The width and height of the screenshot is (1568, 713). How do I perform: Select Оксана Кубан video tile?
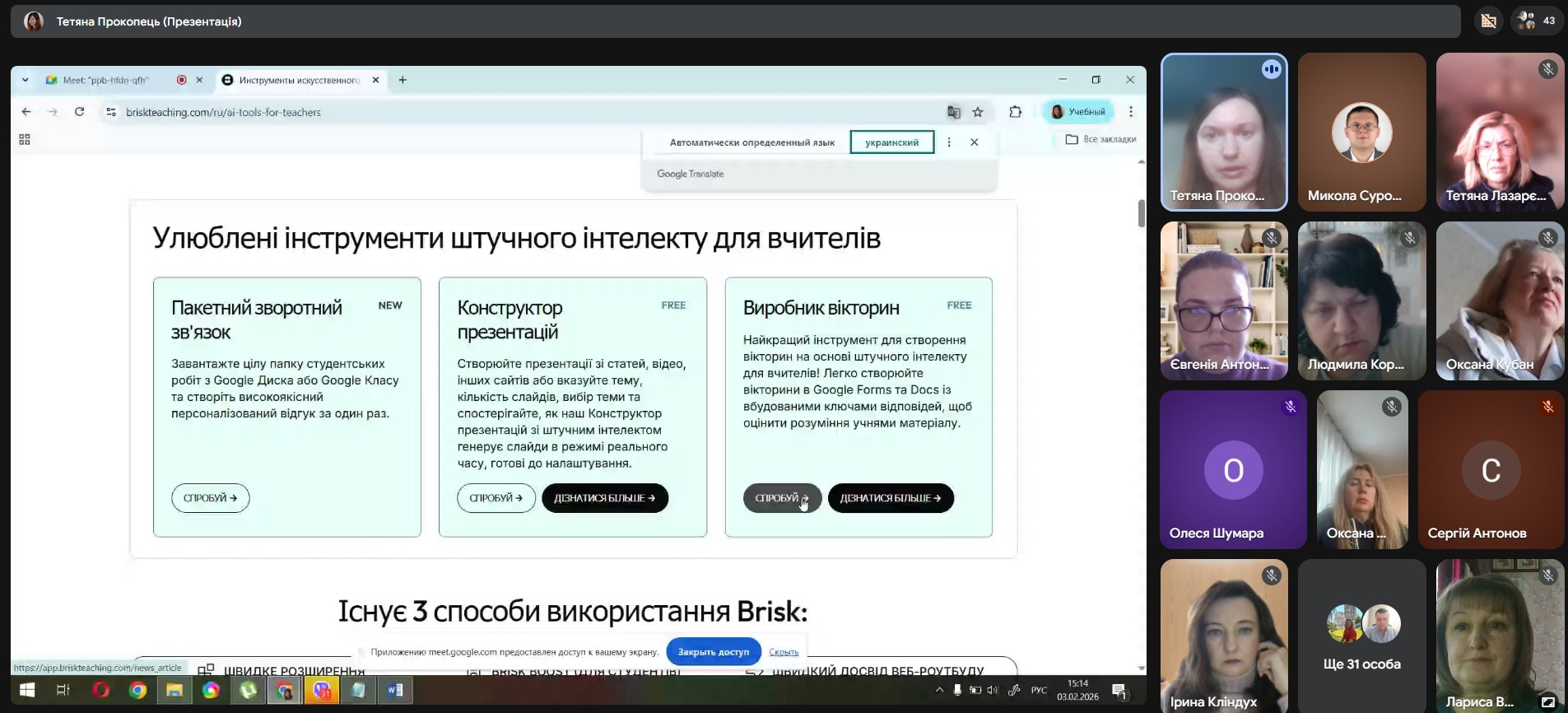[x=1501, y=301]
